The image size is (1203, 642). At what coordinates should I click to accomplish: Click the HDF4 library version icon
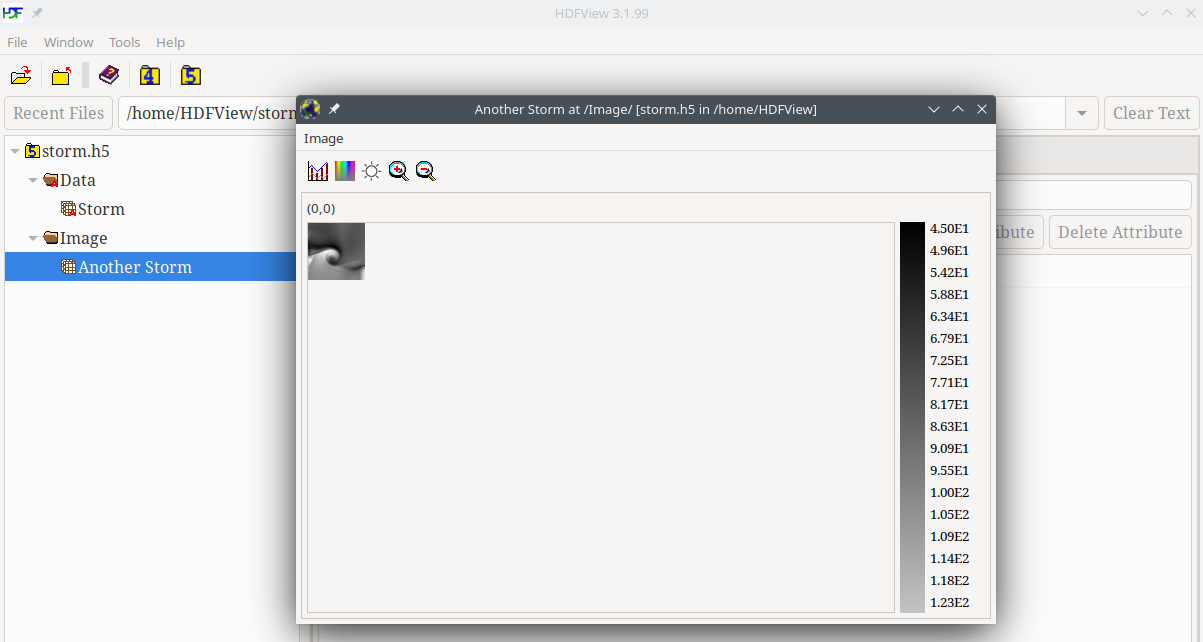click(x=150, y=76)
